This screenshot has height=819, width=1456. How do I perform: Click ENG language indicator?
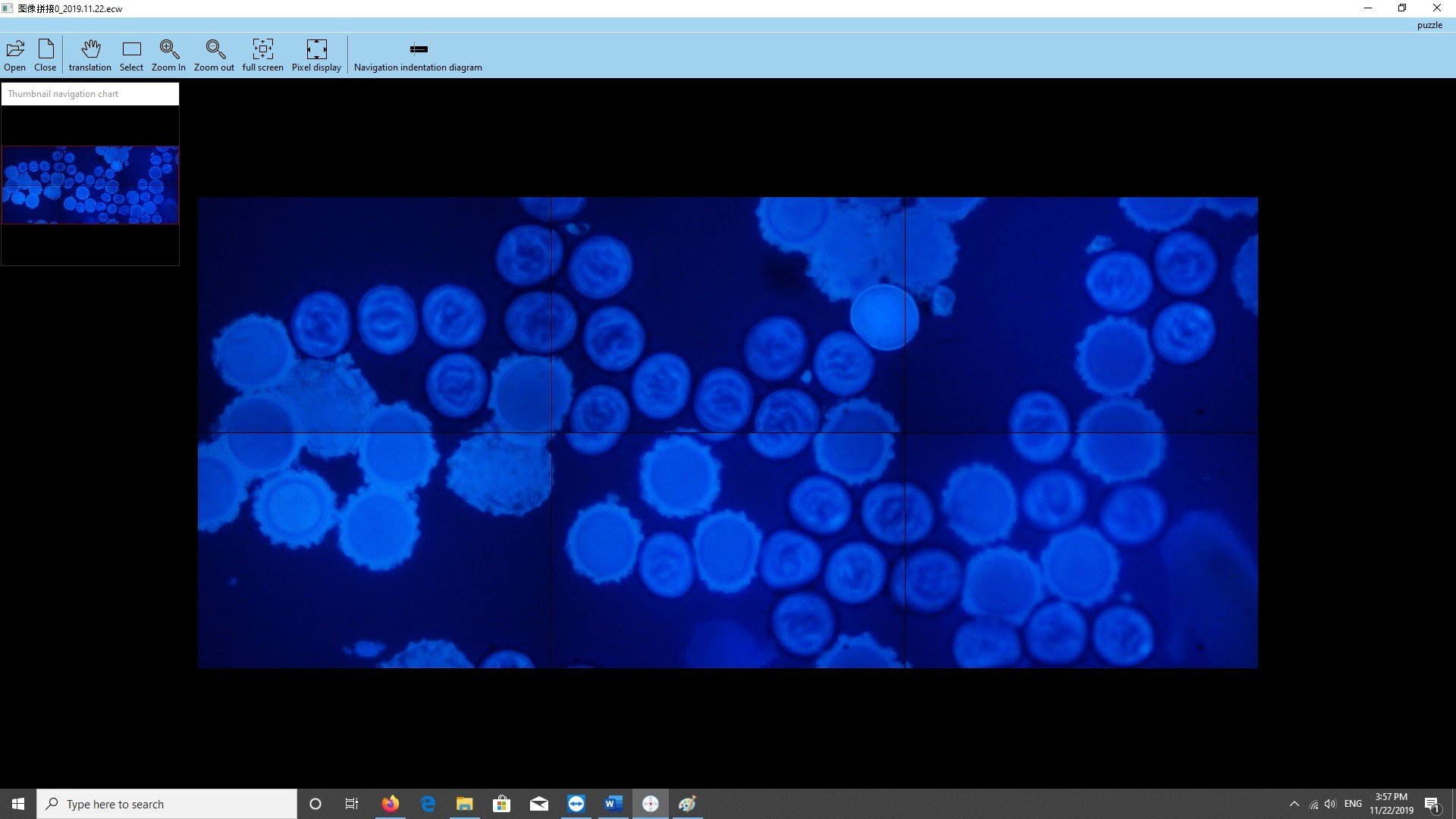coord(1353,804)
